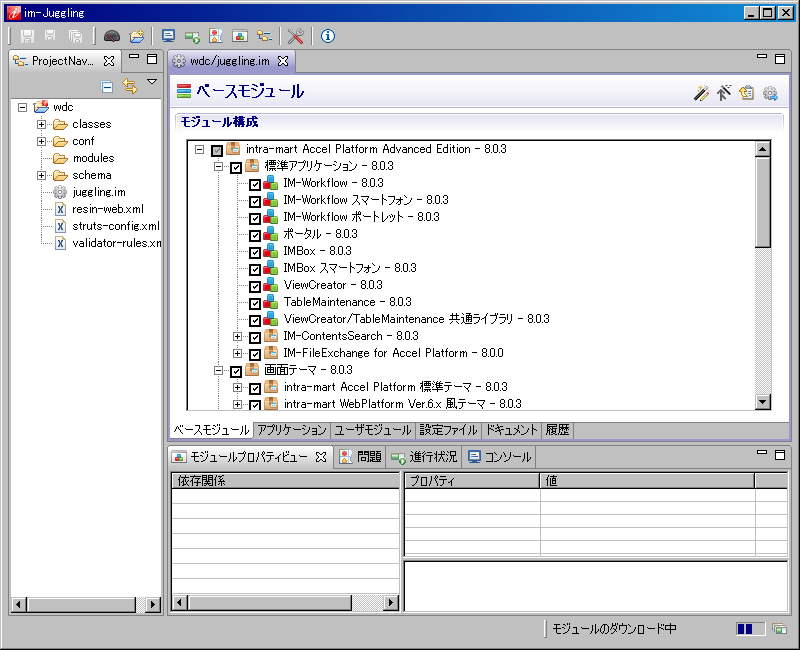Open folder icon in main toolbar
Screen dimensions: 800x650
coord(136,36)
